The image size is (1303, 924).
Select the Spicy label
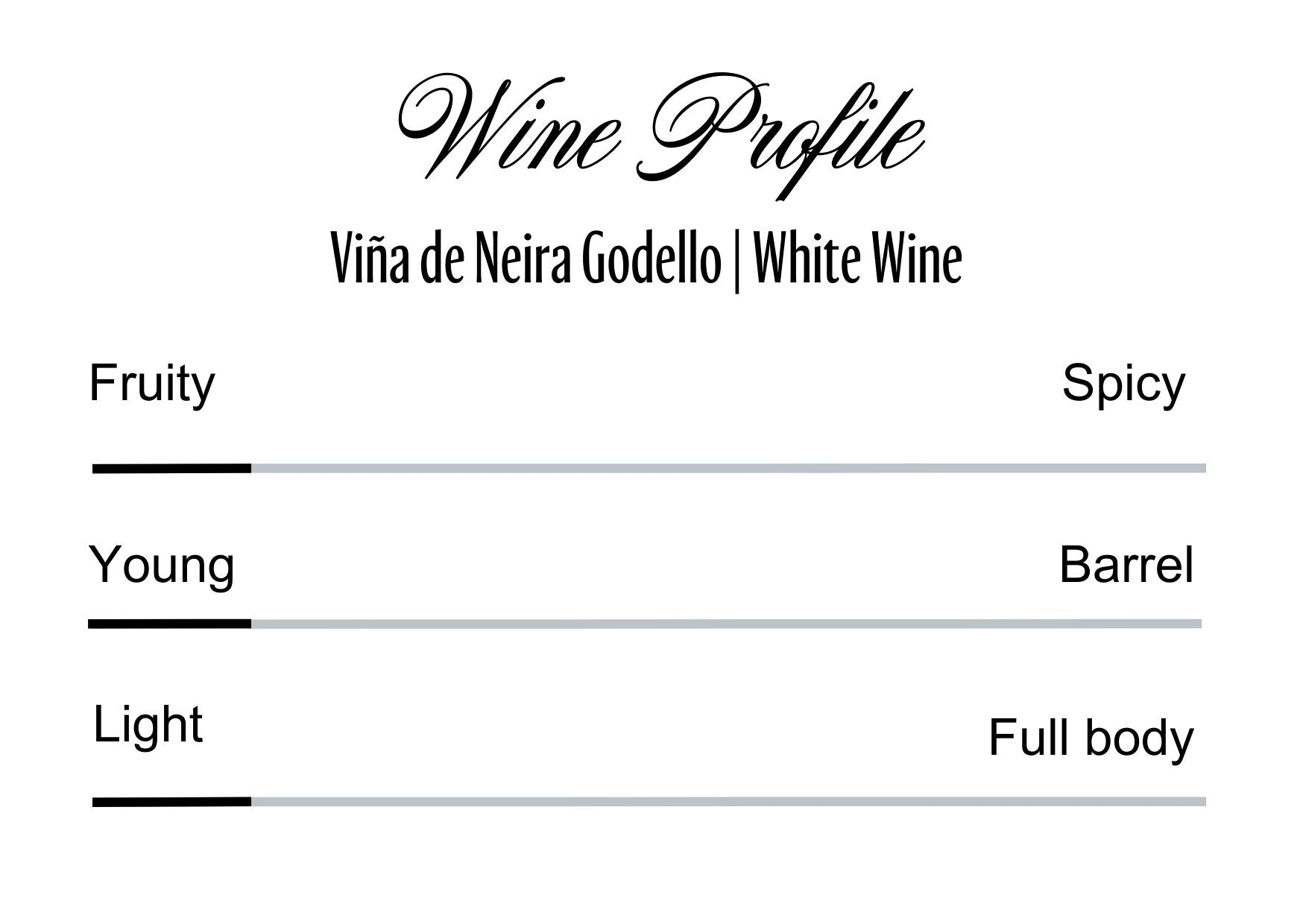pyautogui.click(x=1123, y=385)
